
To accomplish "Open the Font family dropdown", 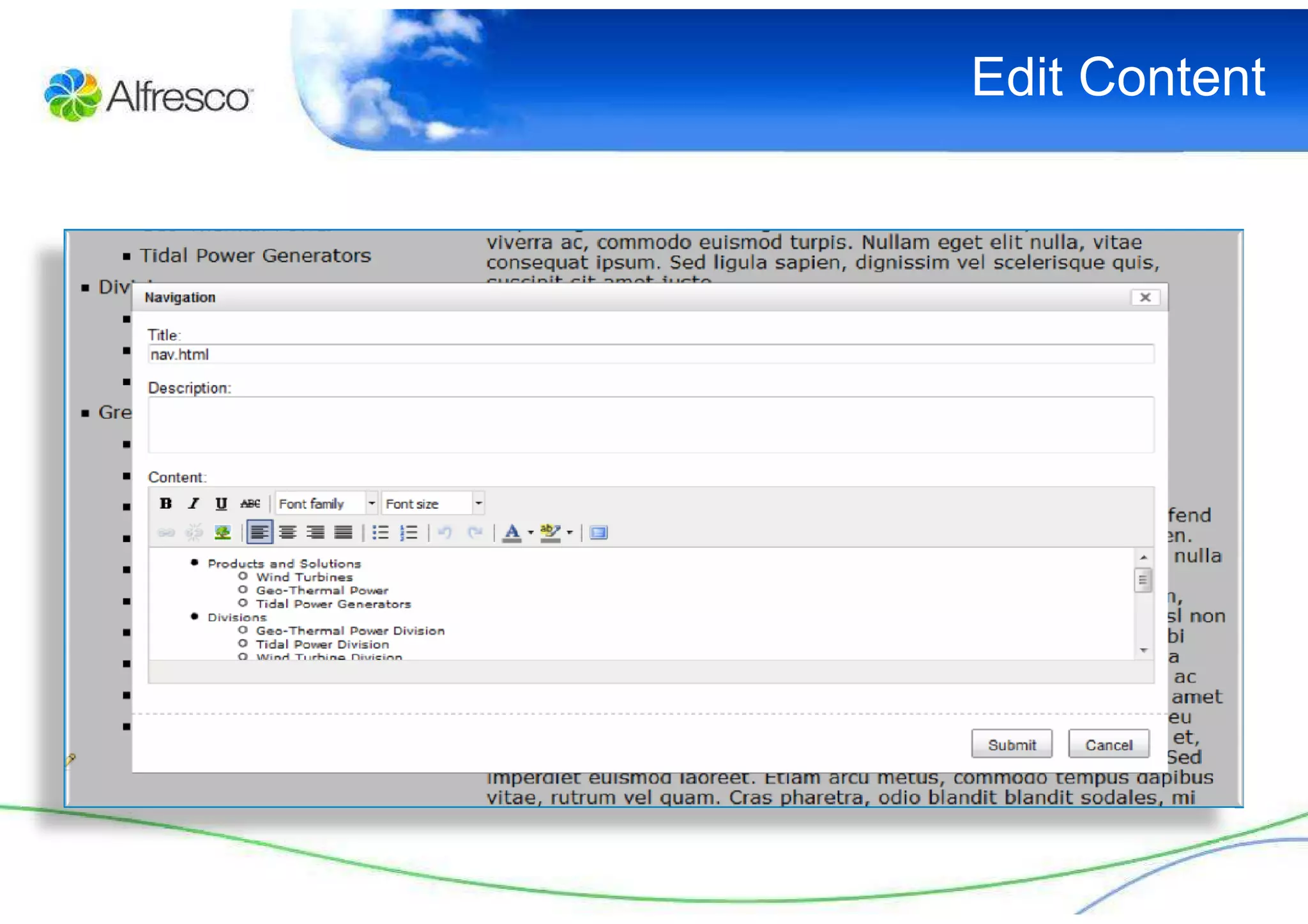I will pos(371,504).
